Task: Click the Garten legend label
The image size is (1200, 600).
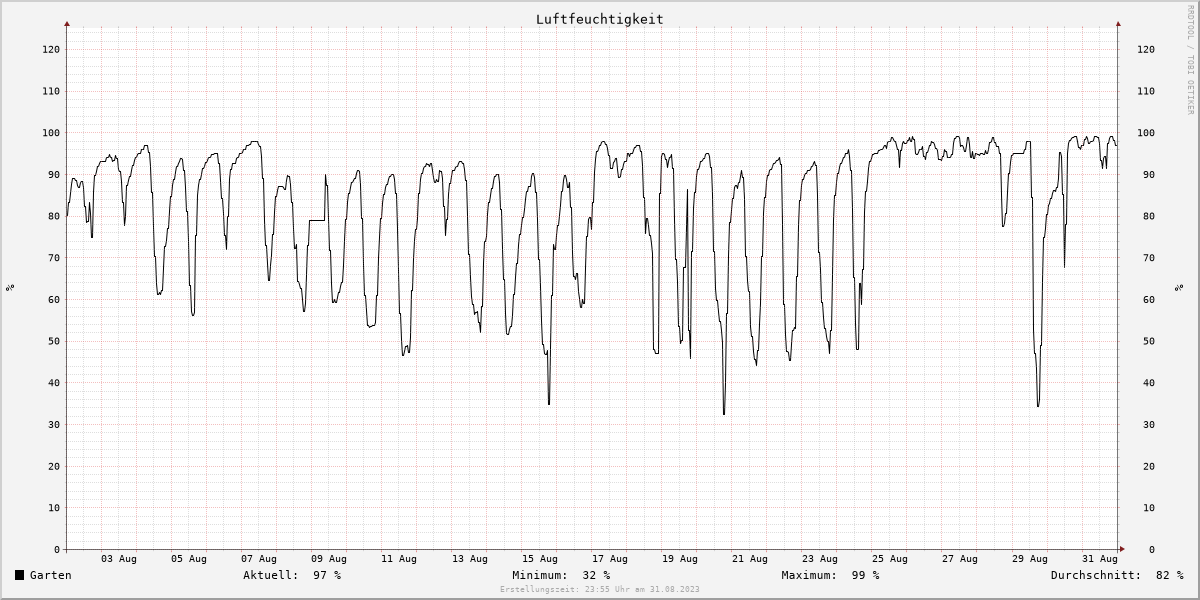Action: 51,575
